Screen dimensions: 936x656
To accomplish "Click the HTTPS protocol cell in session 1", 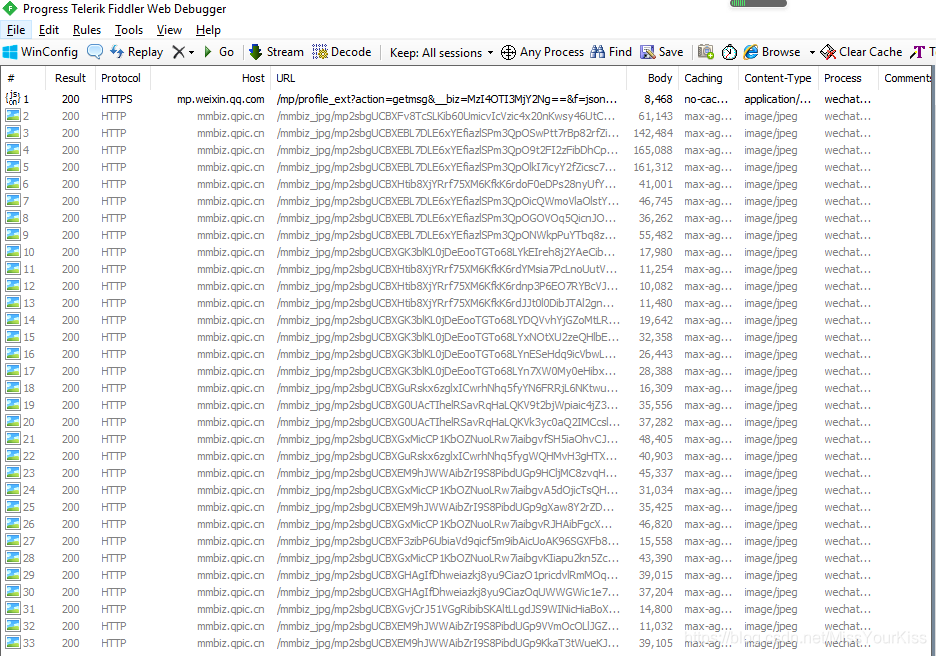I will pos(116,99).
